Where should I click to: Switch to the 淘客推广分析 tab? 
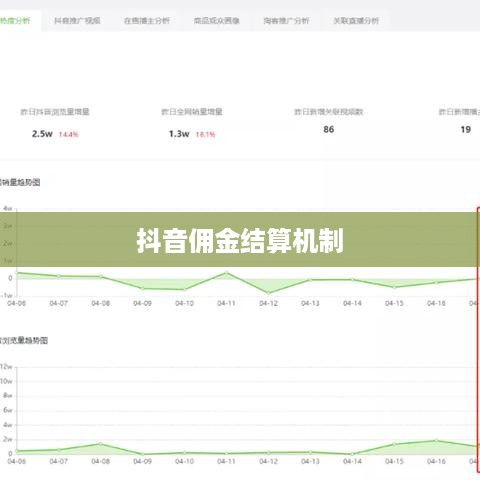click(286, 21)
